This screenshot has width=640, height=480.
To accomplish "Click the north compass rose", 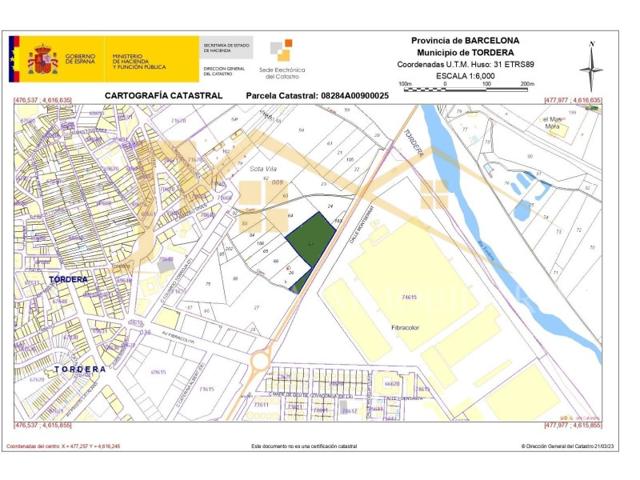I will (x=591, y=67).
